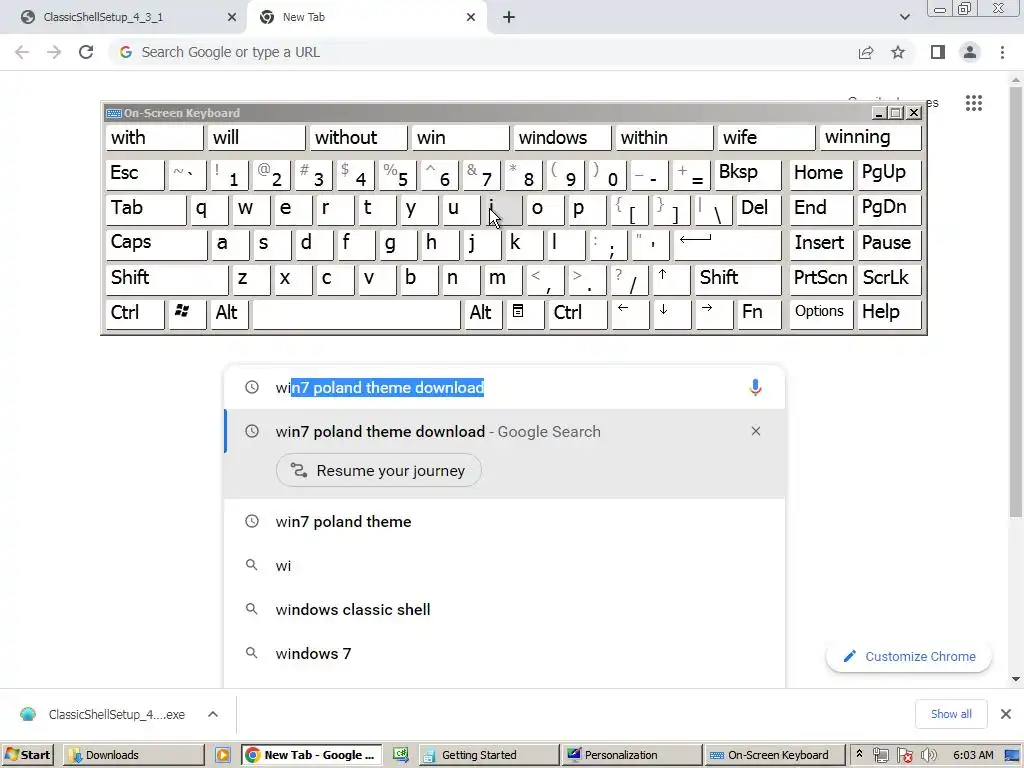Viewport: 1024px width, 768px height.
Task: Click the browser forward arrow
Action: point(54,52)
